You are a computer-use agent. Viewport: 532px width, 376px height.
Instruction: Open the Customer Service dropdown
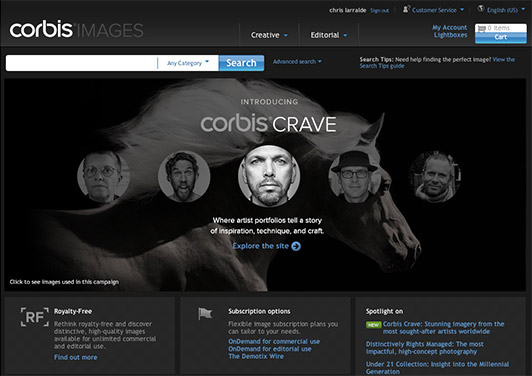point(438,10)
